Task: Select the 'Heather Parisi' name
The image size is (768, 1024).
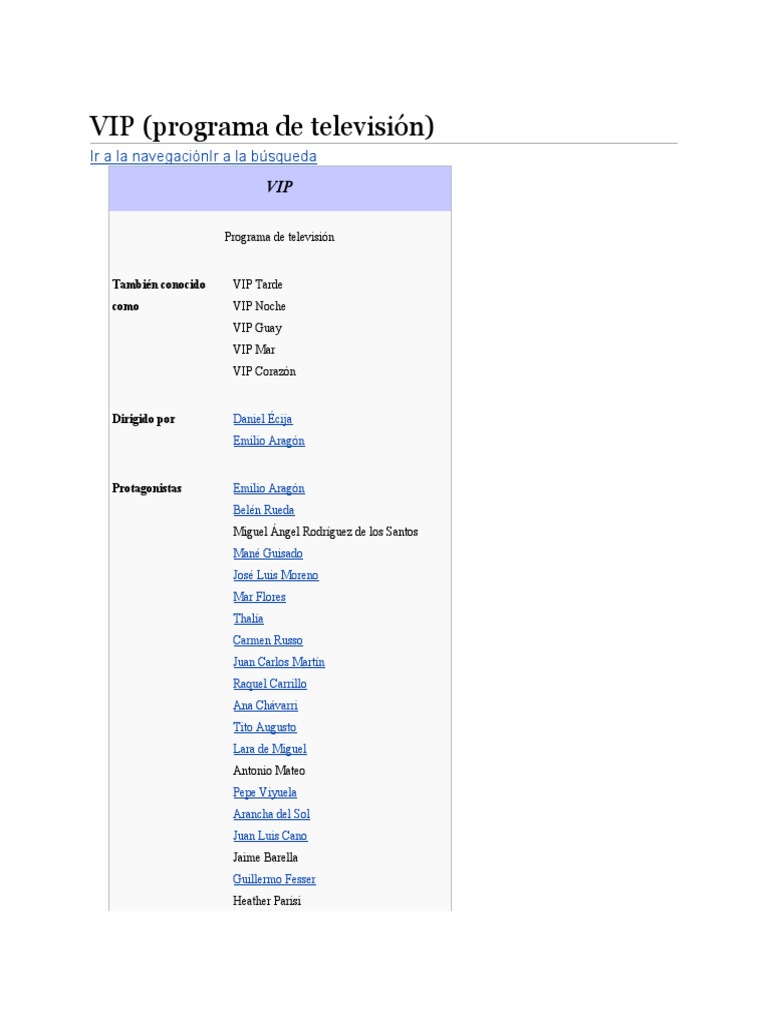Action: click(267, 901)
